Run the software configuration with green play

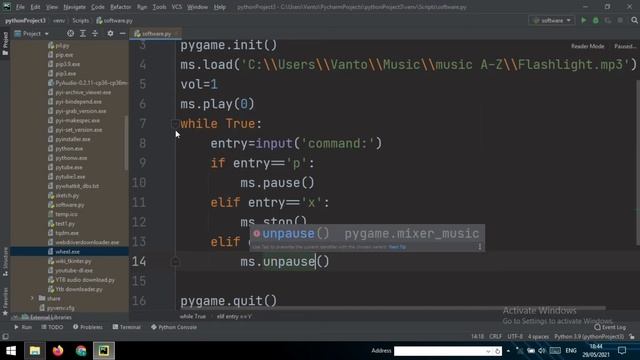point(584,20)
